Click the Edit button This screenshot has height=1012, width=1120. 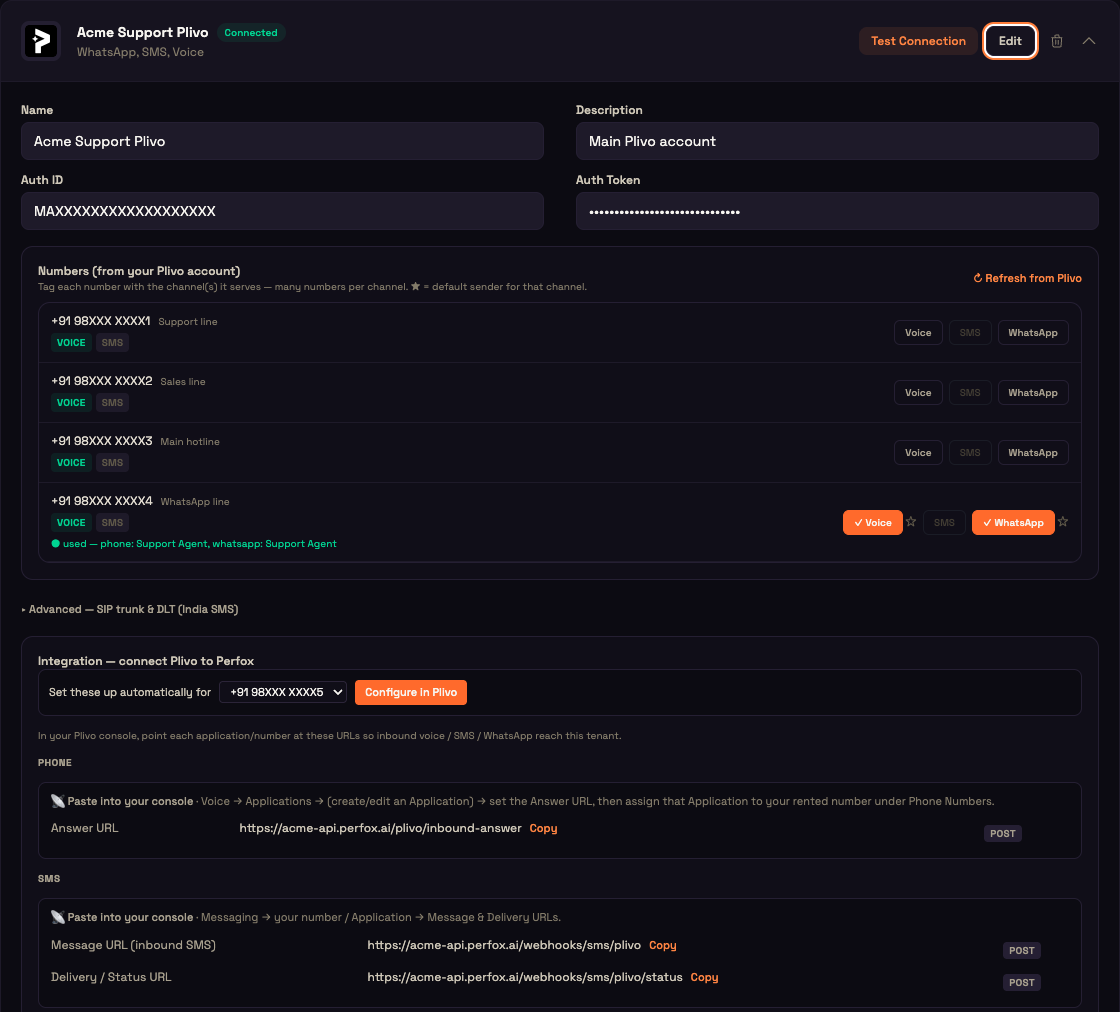click(x=1010, y=41)
